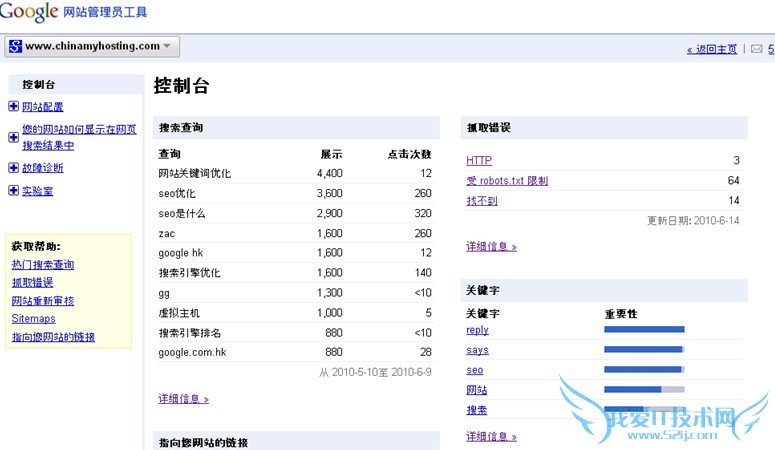Open the 网站配置 sidebar link
This screenshot has width=775, height=450.
44,107
